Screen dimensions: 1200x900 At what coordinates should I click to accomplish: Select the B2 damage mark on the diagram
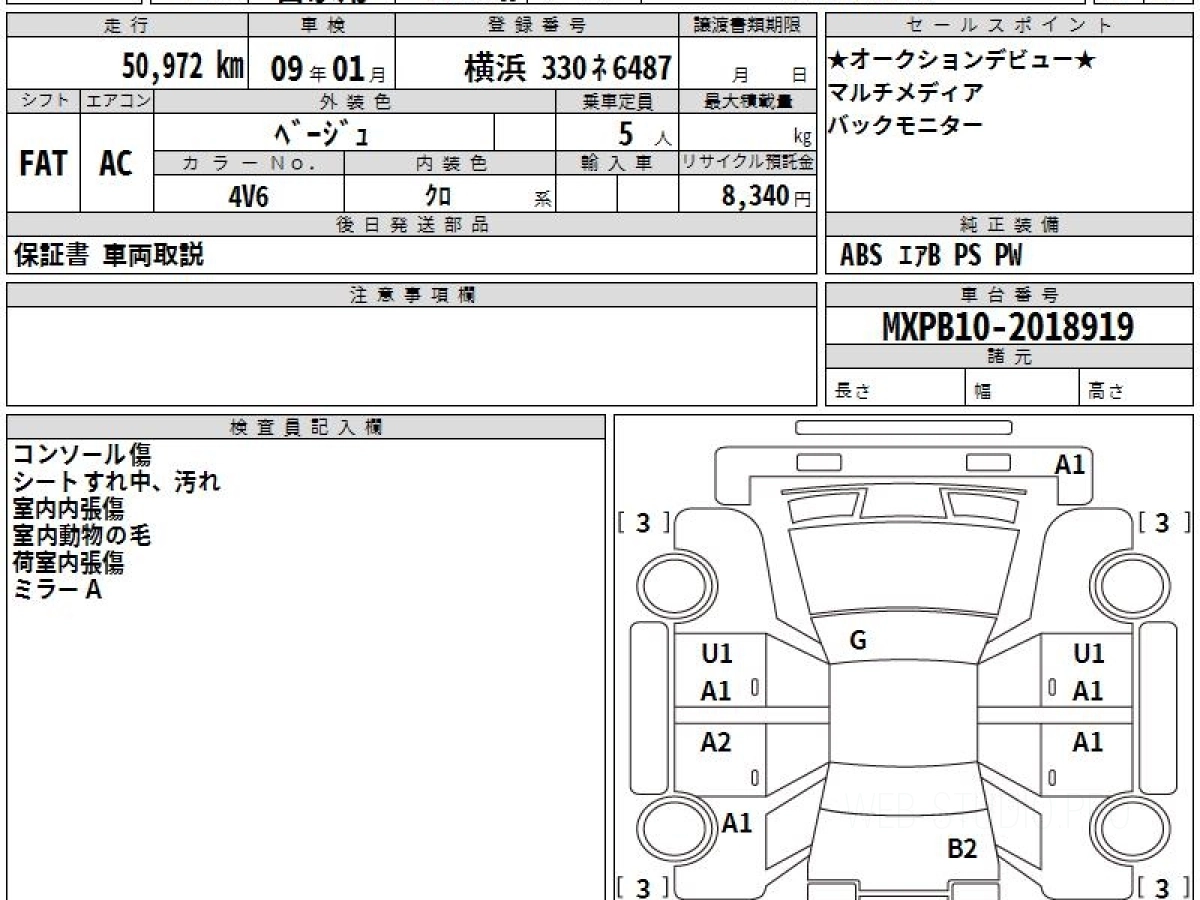[x=961, y=849]
